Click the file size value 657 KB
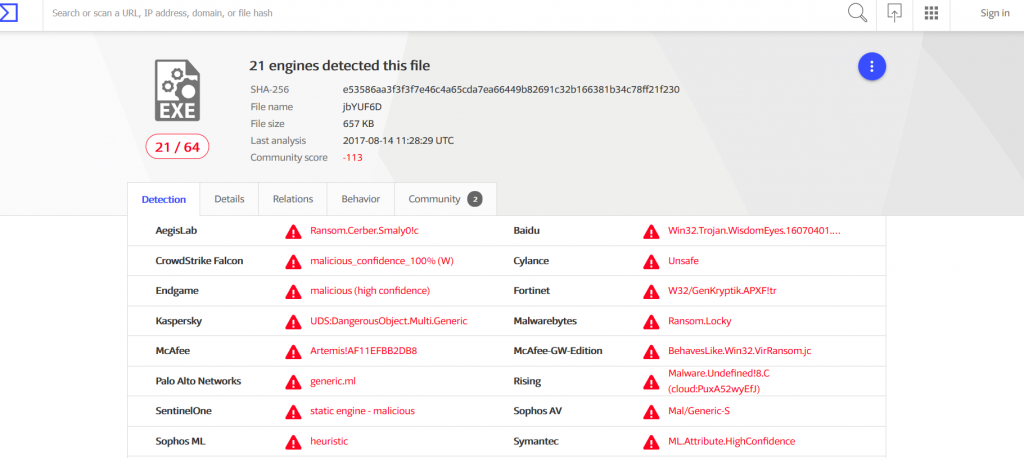This screenshot has width=1024, height=458. click(x=359, y=123)
